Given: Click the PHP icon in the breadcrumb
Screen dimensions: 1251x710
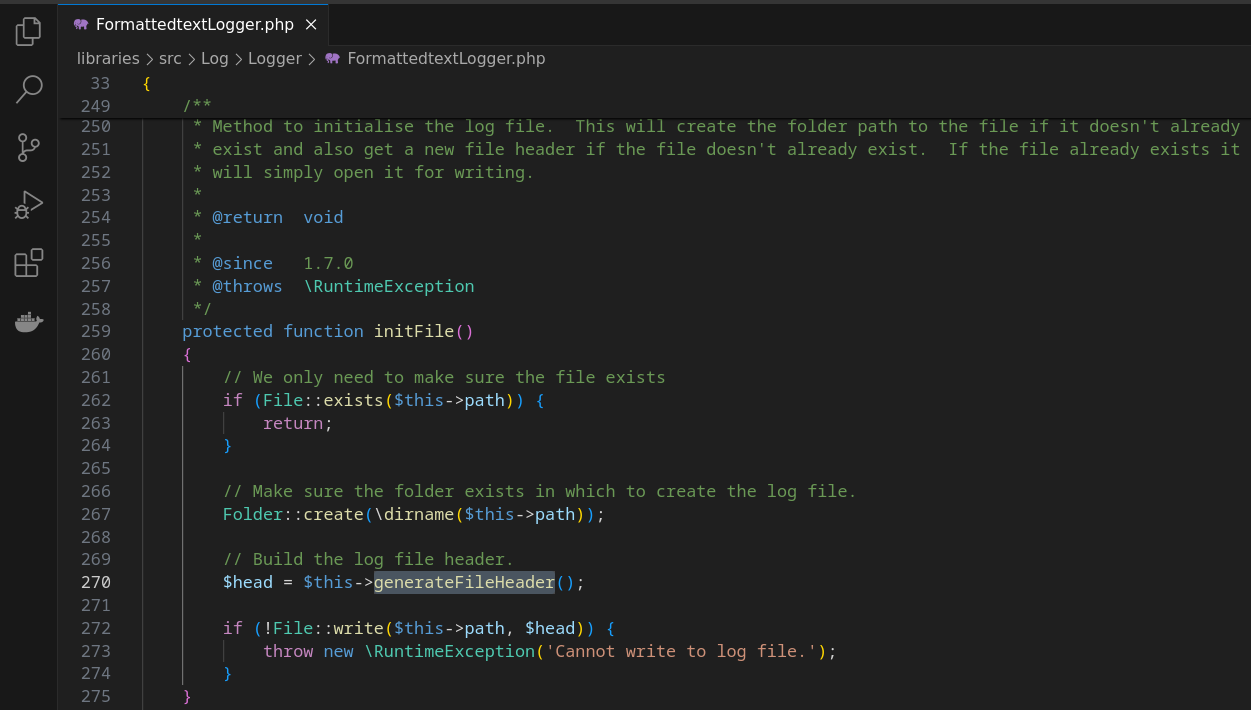Looking at the screenshot, I should coord(332,58).
